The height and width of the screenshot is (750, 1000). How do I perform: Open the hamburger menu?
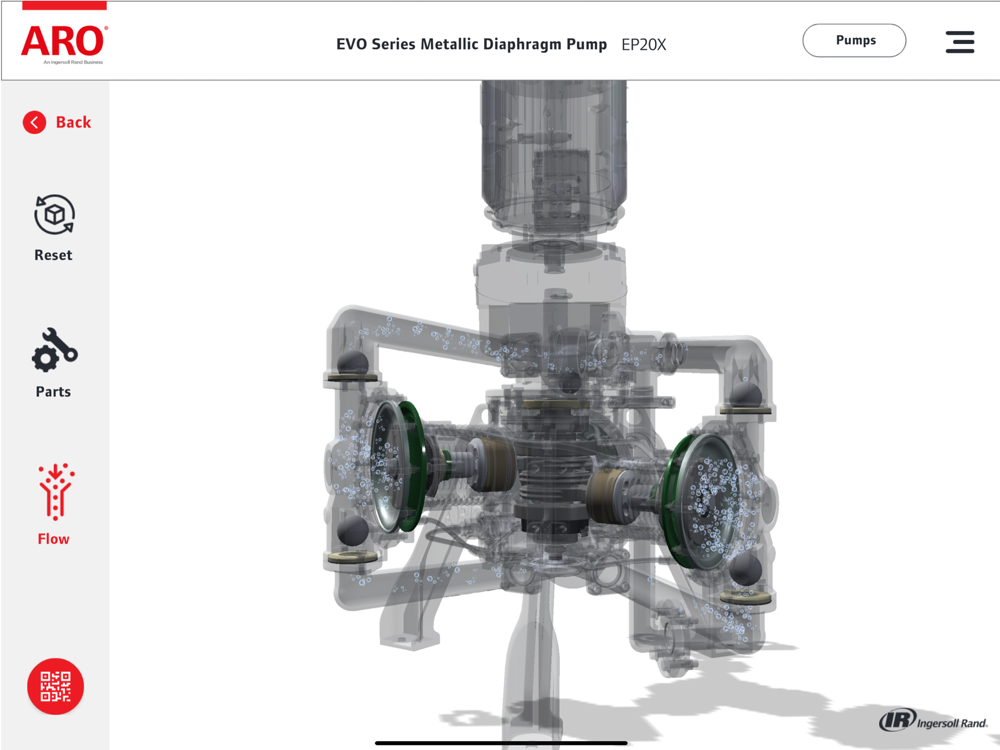(x=960, y=42)
